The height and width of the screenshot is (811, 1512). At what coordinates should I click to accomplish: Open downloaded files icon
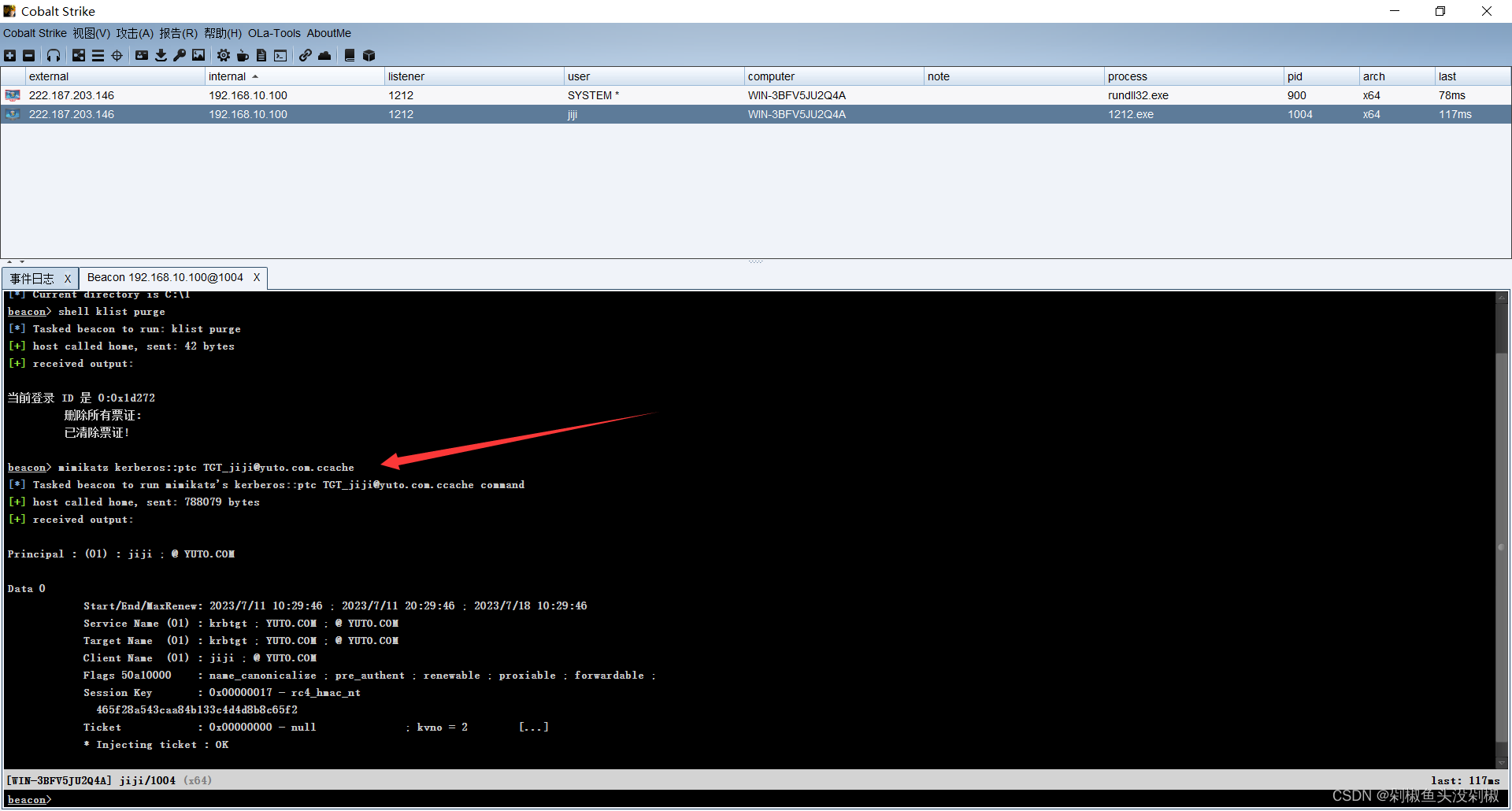(161, 55)
